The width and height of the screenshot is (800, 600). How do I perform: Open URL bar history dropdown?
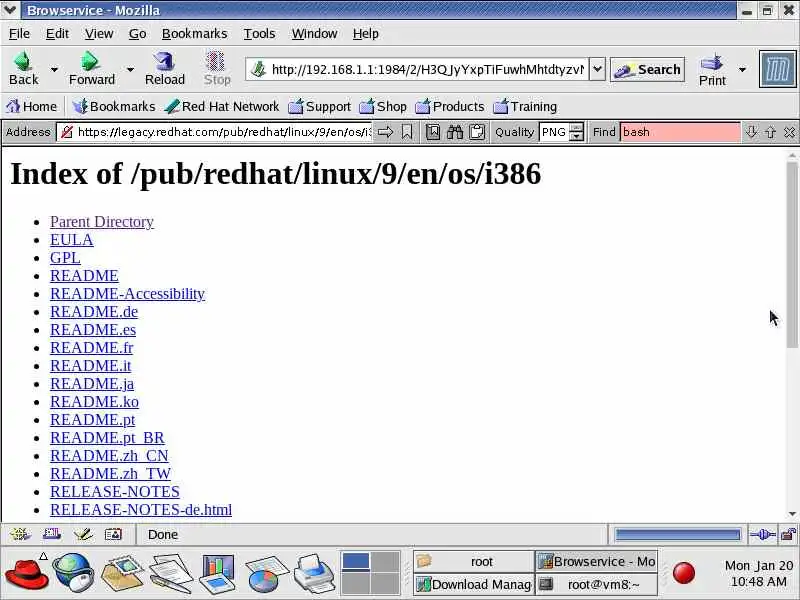click(597, 69)
